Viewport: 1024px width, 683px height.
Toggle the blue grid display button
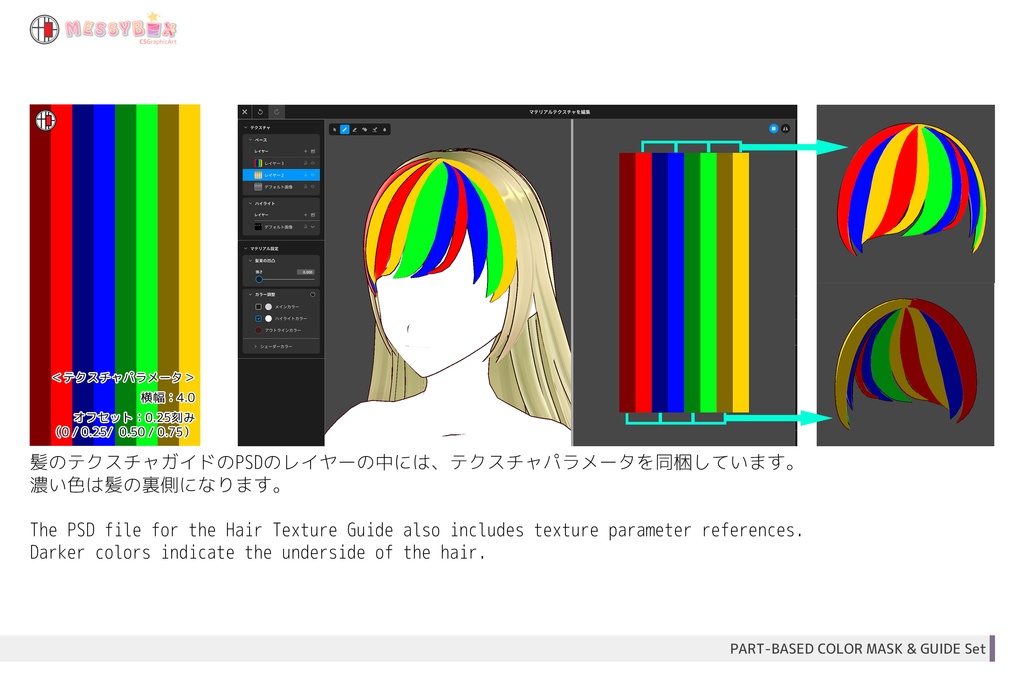[773, 129]
